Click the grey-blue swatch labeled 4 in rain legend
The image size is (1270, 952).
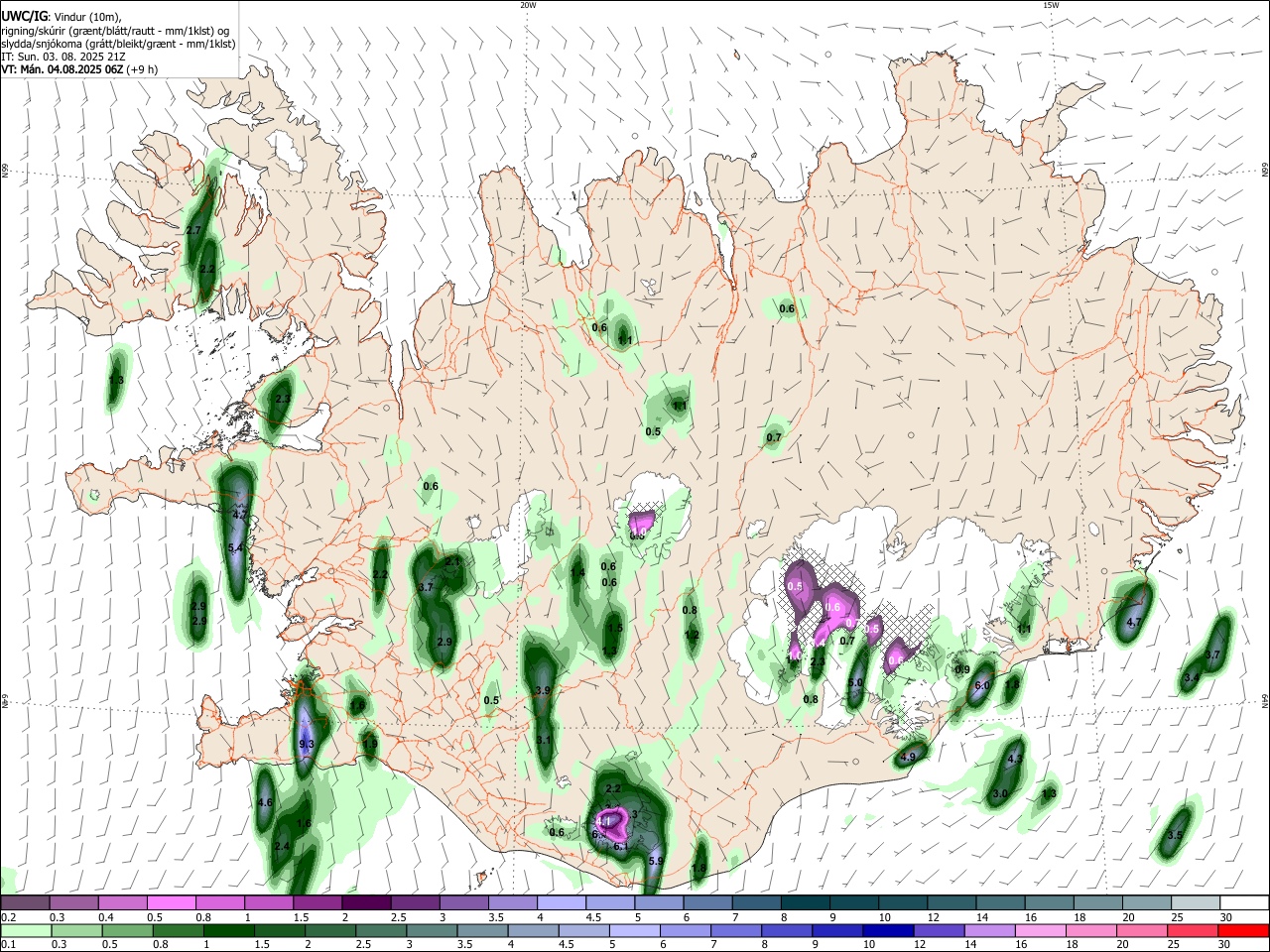pyautogui.click(x=533, y=931)
